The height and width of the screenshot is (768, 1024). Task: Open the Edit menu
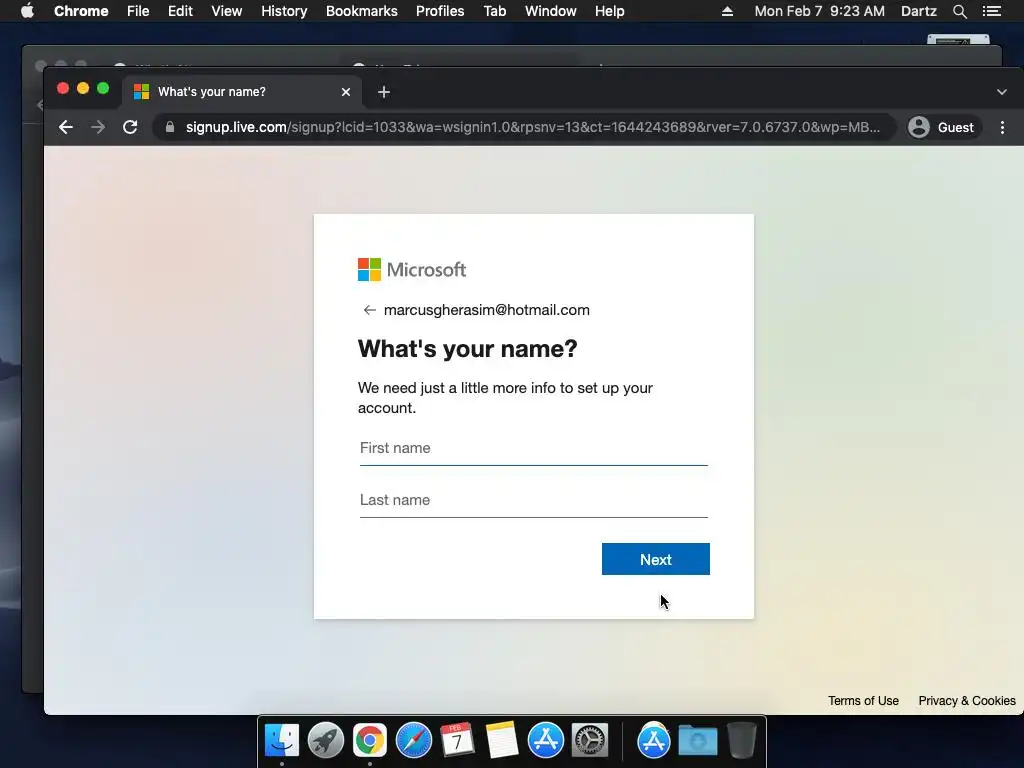(x=180, y=11)
